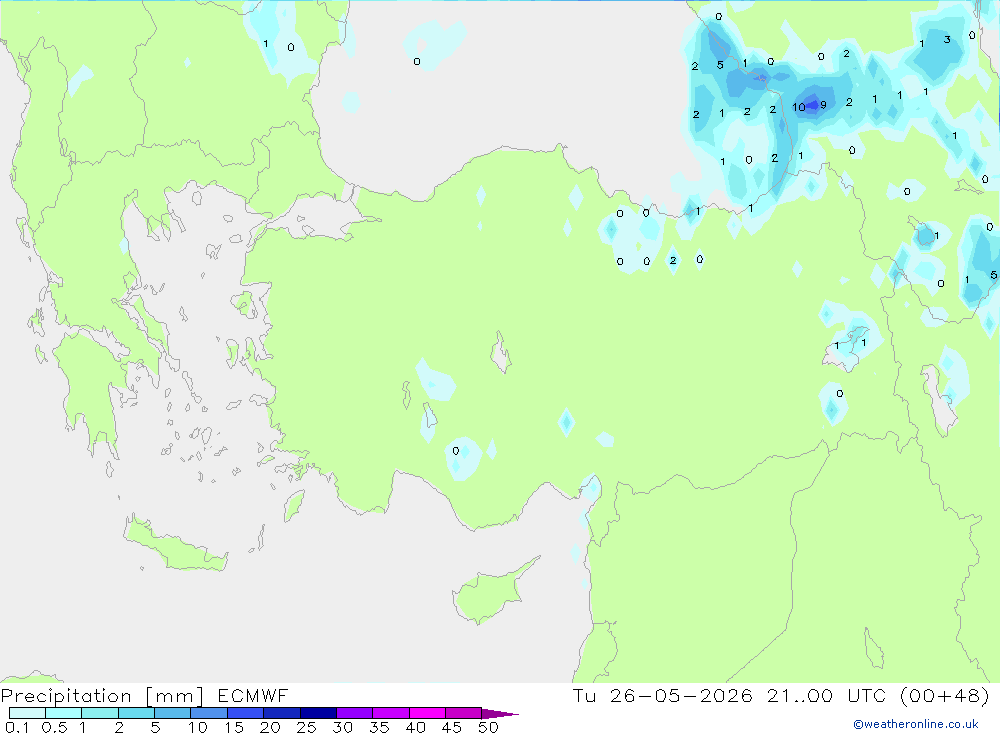1000x733 pixels.
Task: Select the legend swatch between 35 and 40
Action: point(390,713)
